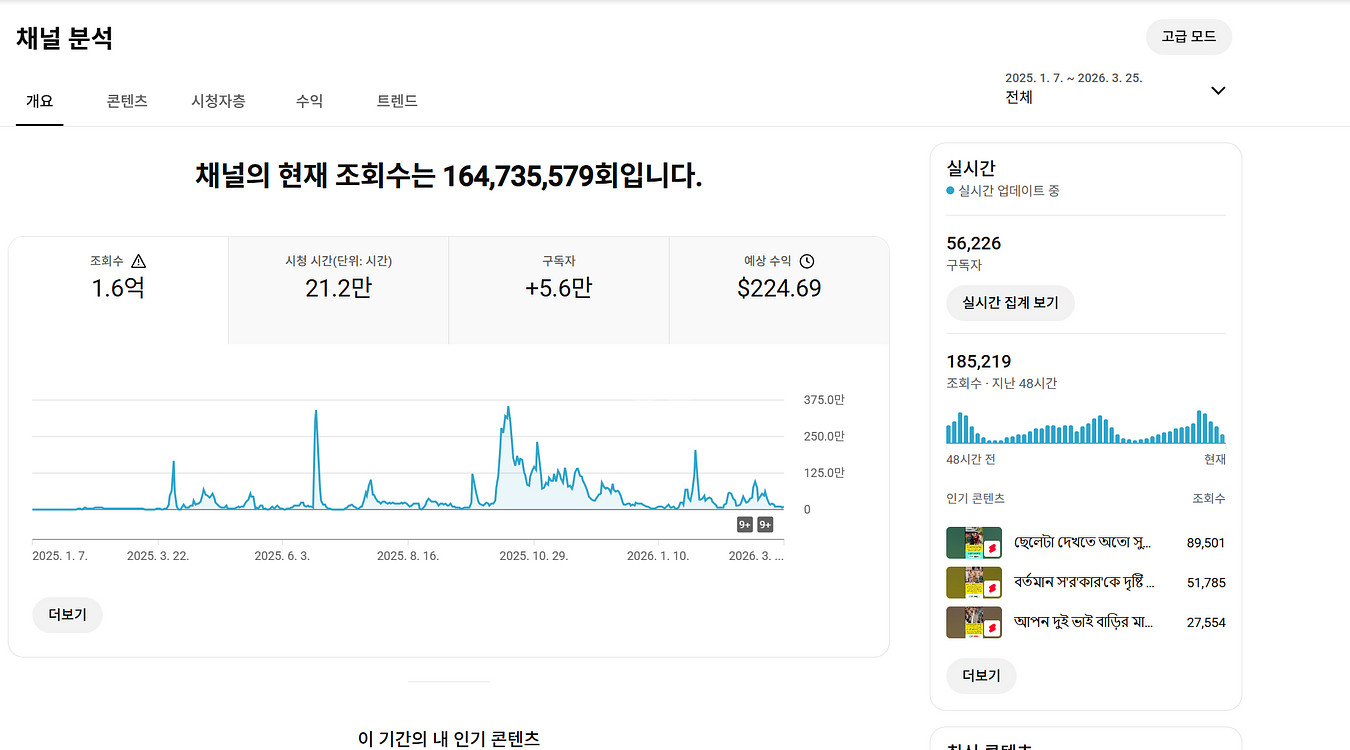This screenshot has width=1350, height=750.
Task: Click the Shorts icon on the 89,501-view video
Action: [x=992, y=549]
